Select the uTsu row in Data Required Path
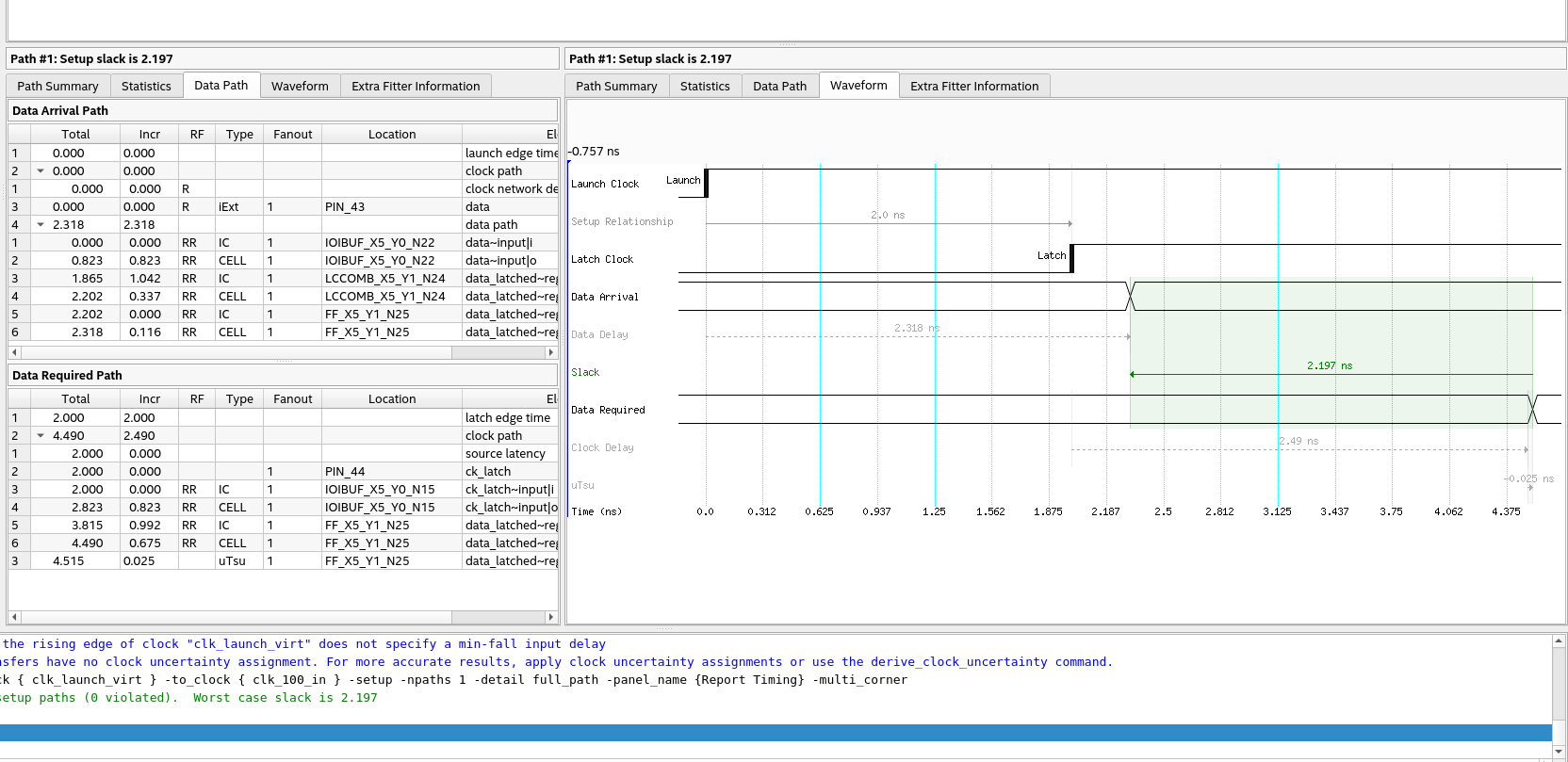 [x=232, y=561]
